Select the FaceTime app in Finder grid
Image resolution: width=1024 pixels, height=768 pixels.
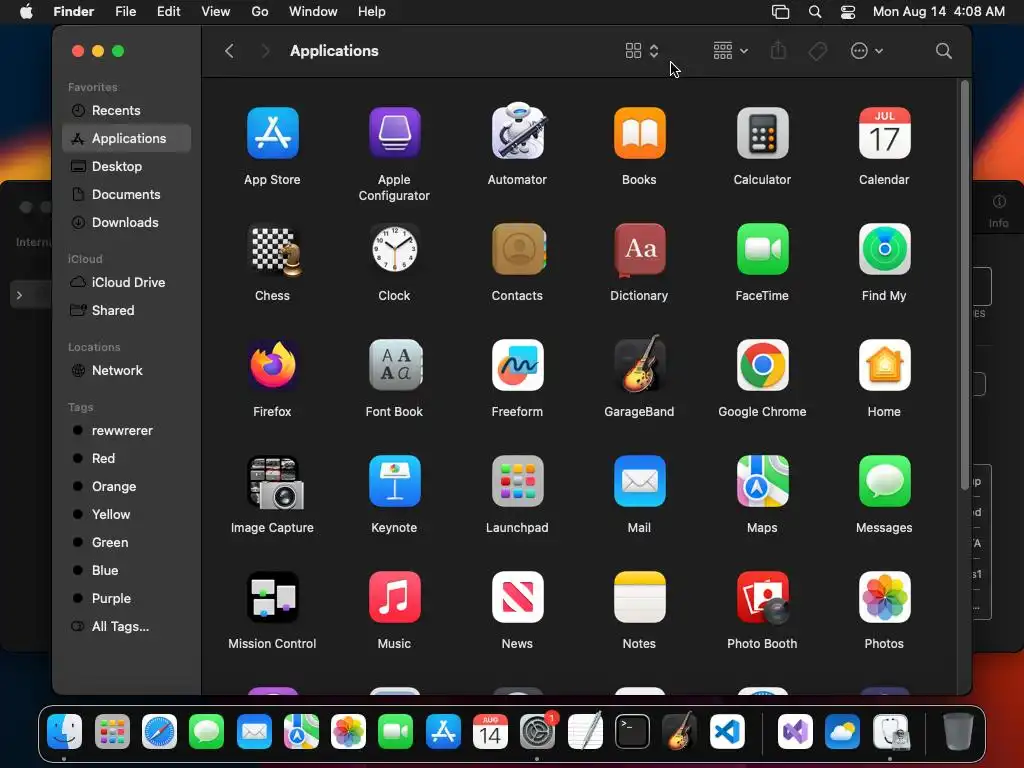(762, 249)
